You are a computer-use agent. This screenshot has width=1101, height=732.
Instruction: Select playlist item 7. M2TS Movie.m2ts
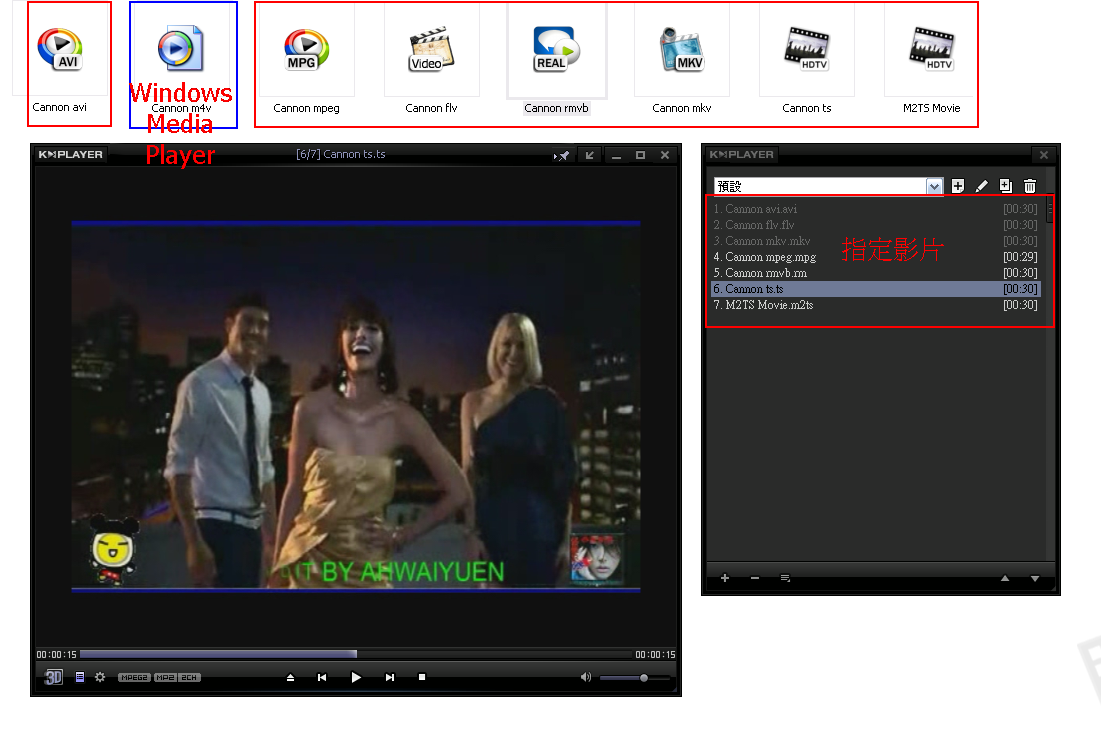coord(876,305)
